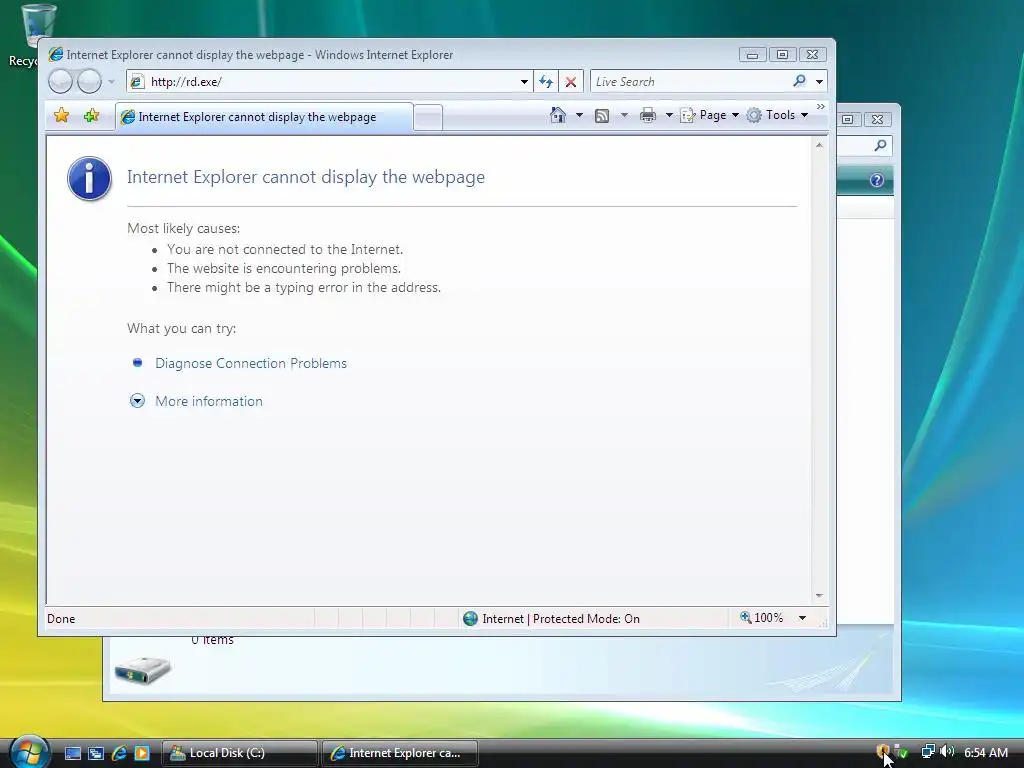The image size is (1024, 768).
Task: Close the Local Disk Explorer window behind
Action: pos(878,120)
